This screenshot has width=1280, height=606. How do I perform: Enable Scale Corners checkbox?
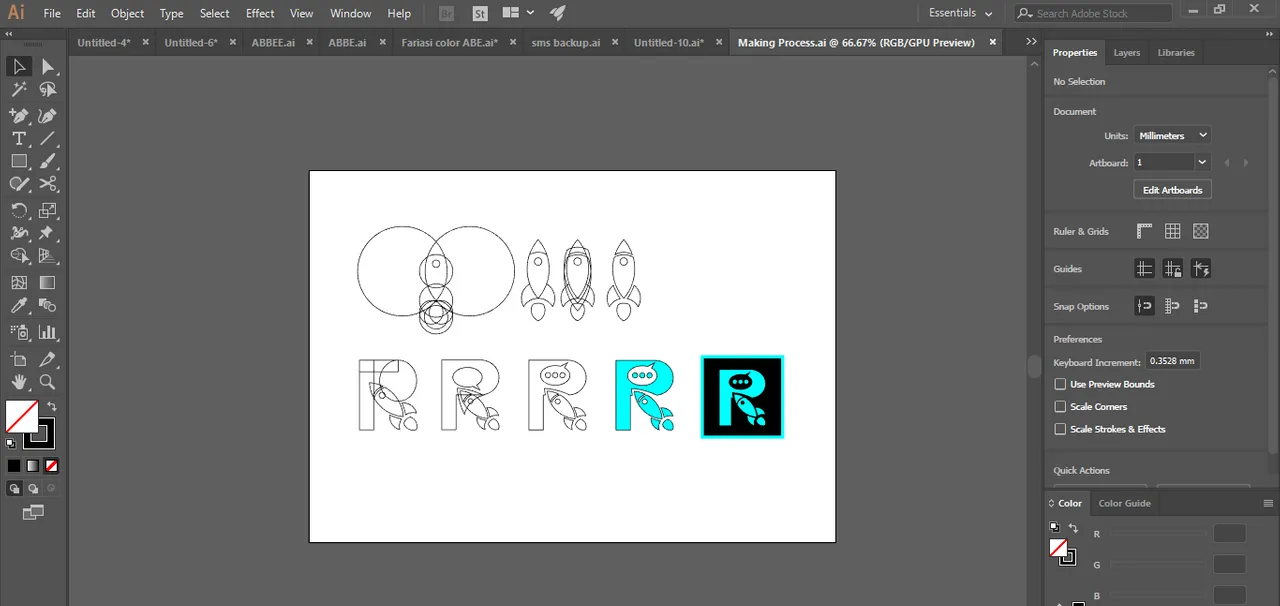click(1060, 407)
